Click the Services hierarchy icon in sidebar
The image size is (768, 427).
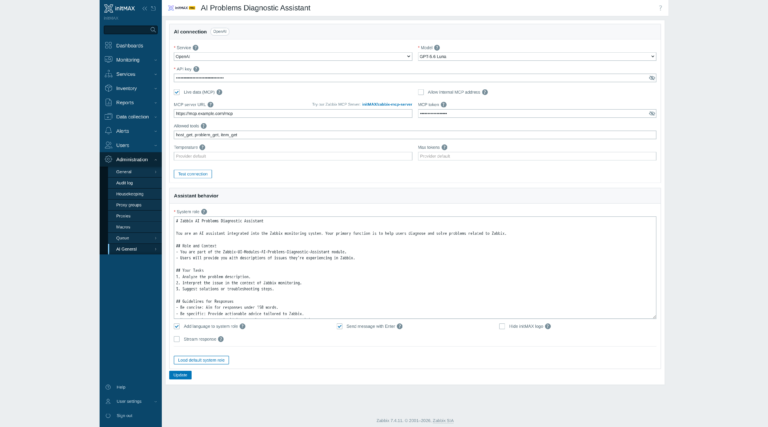(x=108, y=74)
